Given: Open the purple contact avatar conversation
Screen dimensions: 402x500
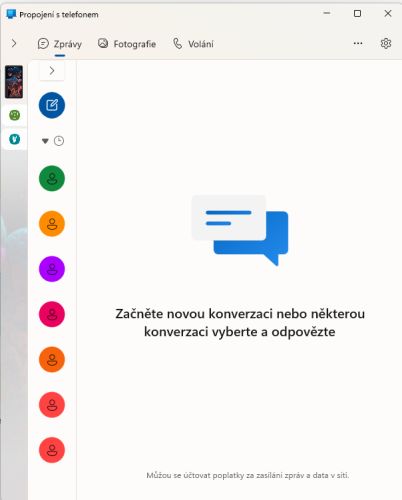Looking at the screenshot, I should [52, 269].
